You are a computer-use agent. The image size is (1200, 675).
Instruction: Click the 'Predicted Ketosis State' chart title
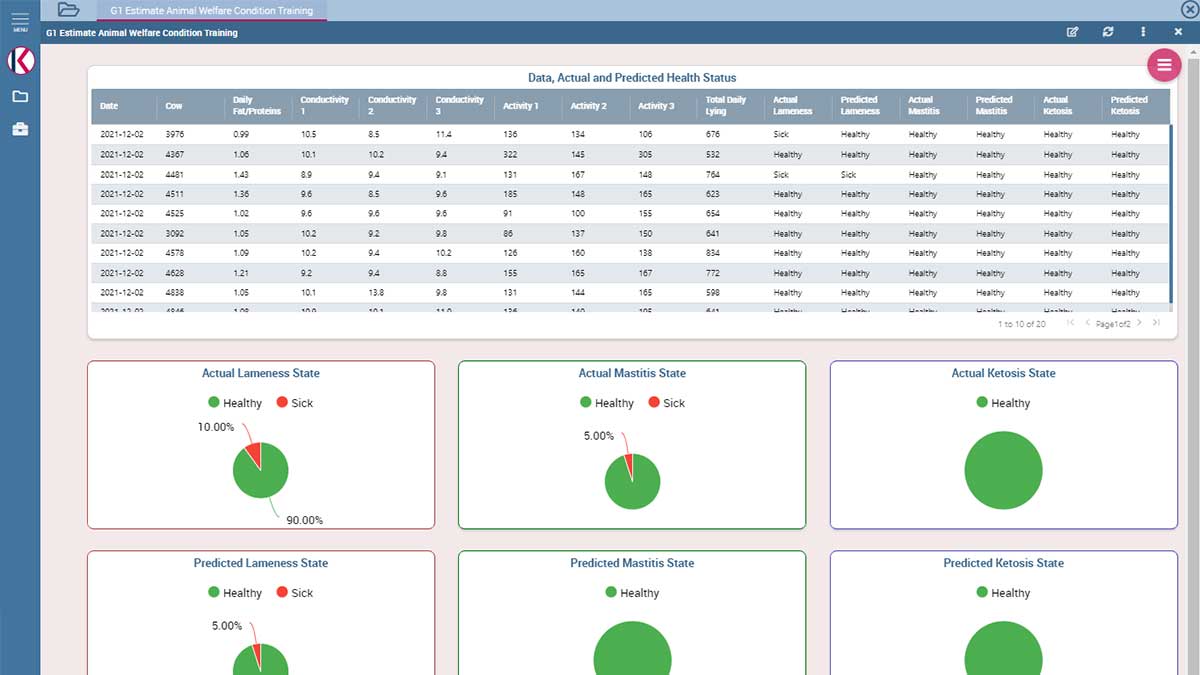point(1003,563)
